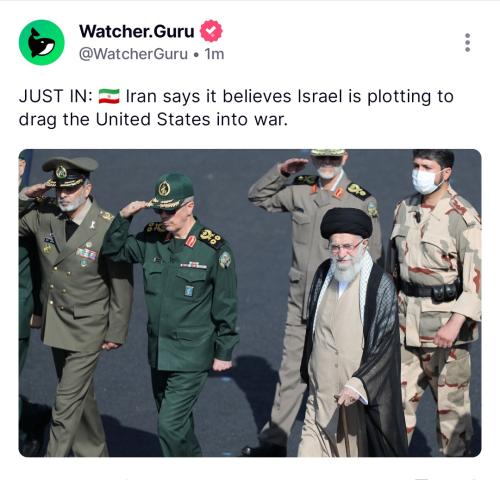
Task: Click the words 'United States into war'
Action: click(x=191, y=119)
